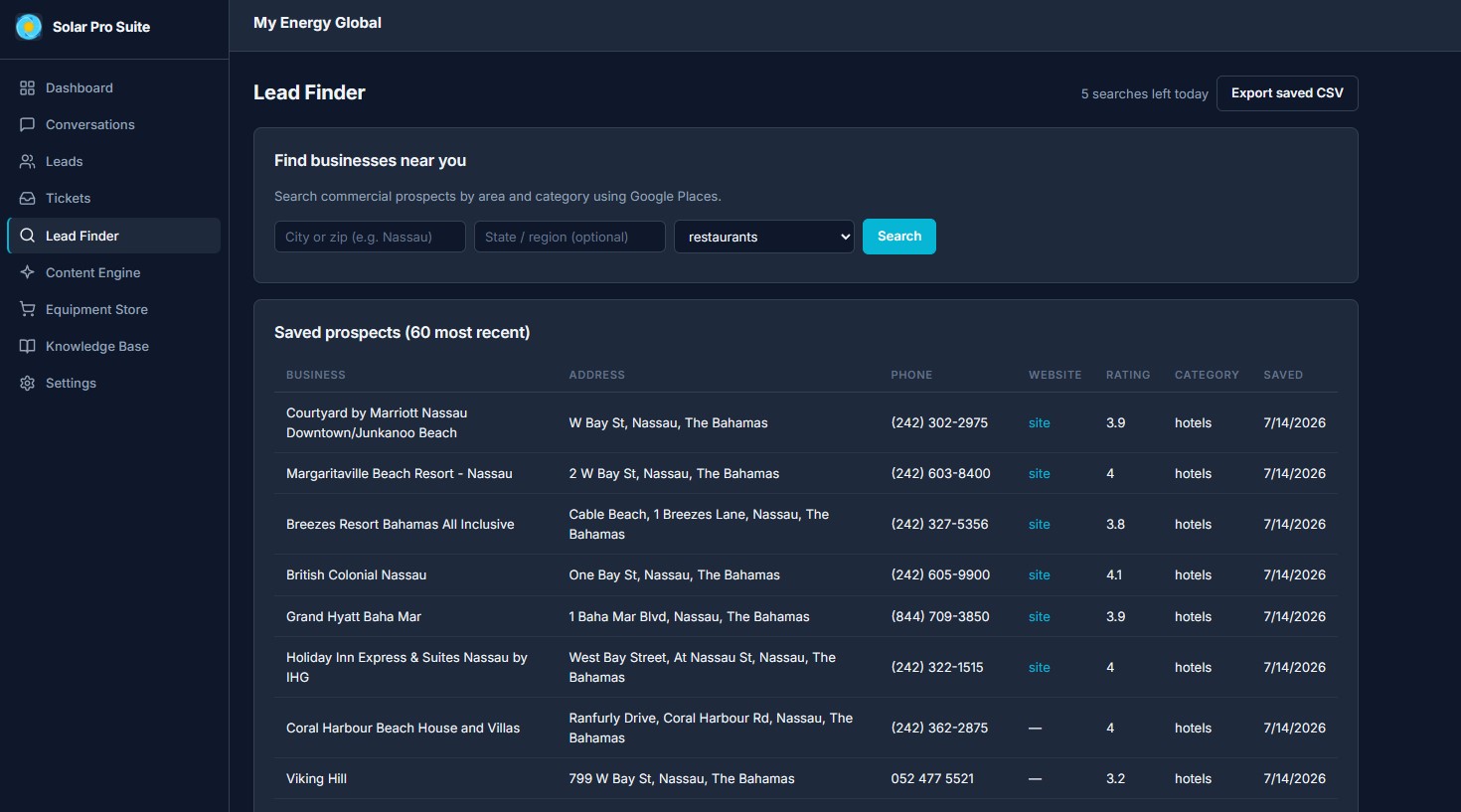Click the CATEGORY column header

coord(1207,375)
